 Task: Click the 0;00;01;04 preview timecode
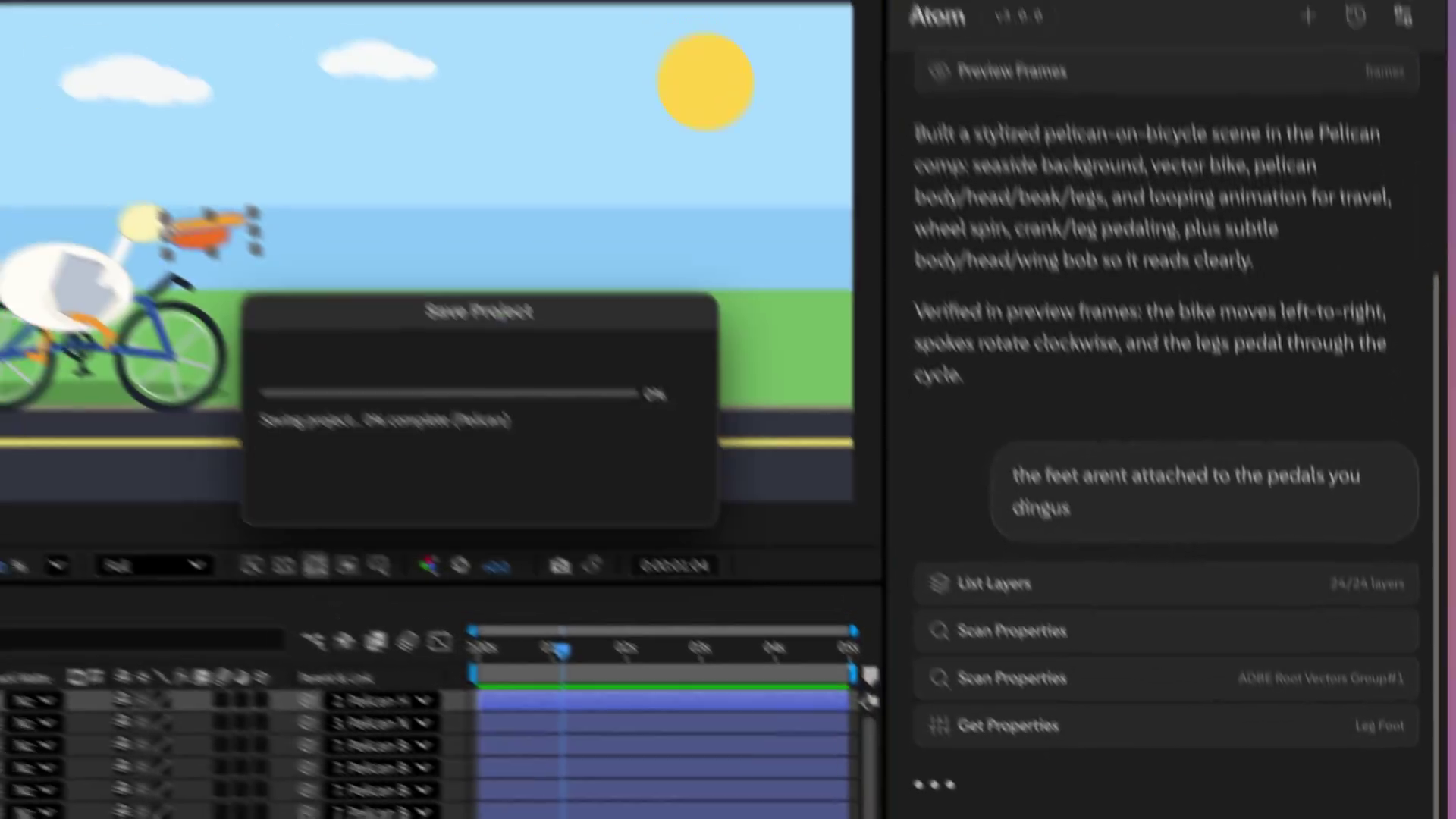tap(674, 566)
